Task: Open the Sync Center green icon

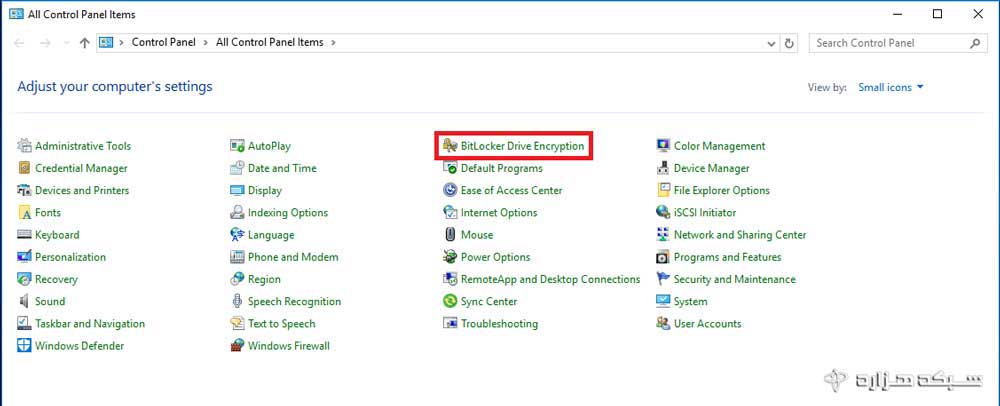Action: 450,301
